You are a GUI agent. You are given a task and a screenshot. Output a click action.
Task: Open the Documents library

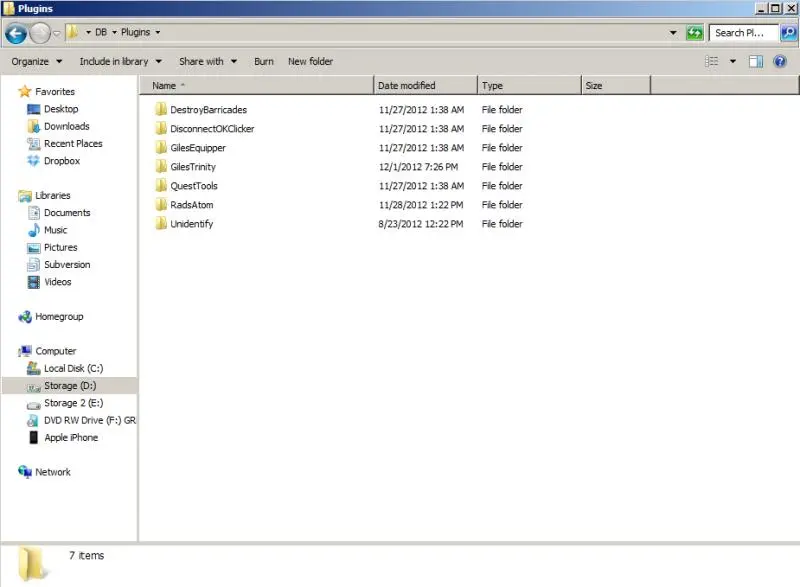coord(67,213)
